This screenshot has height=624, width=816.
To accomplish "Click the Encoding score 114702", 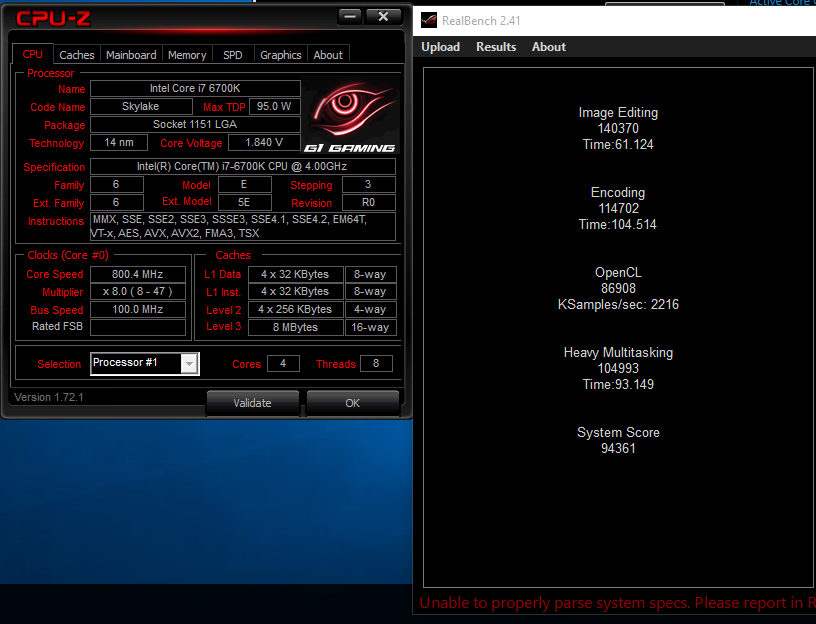I will click(x=618, y=209).
